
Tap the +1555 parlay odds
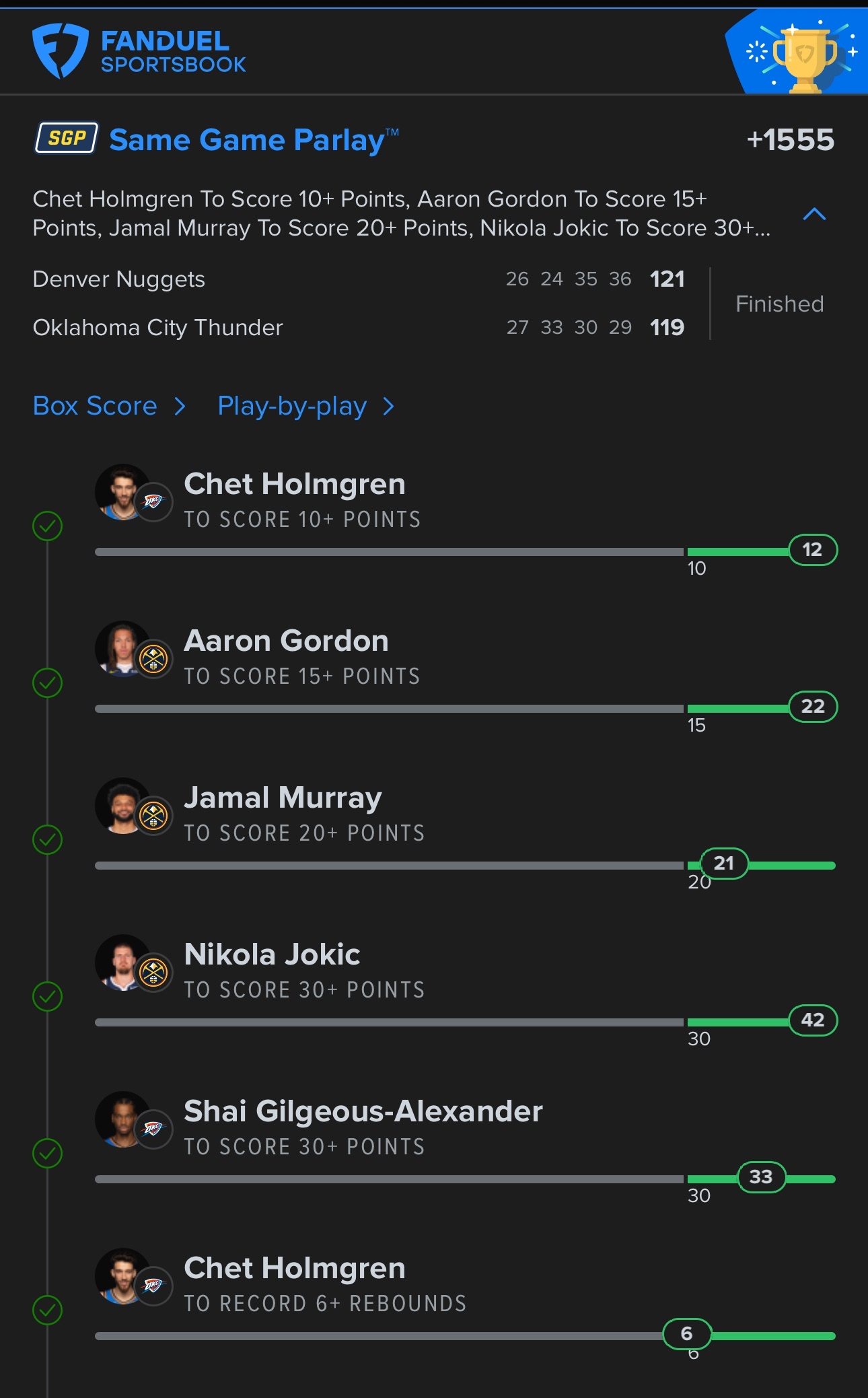tap(790, 140)
